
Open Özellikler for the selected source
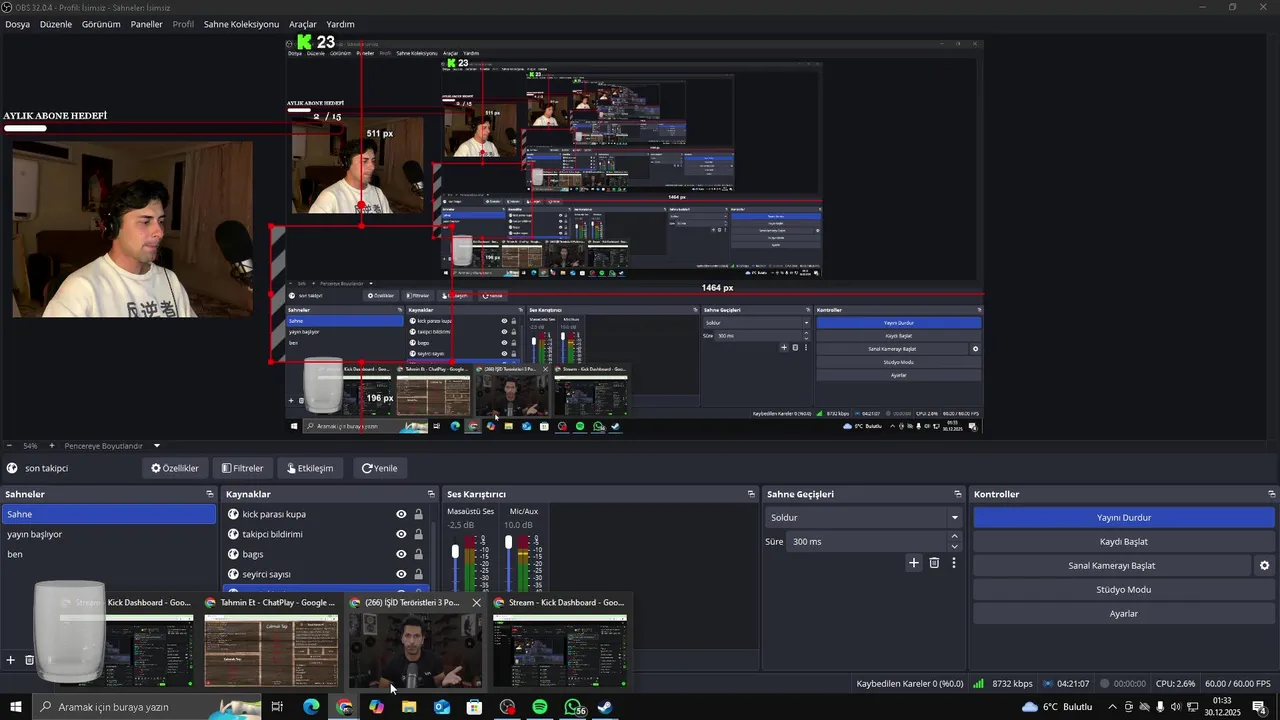pos(175,468)
